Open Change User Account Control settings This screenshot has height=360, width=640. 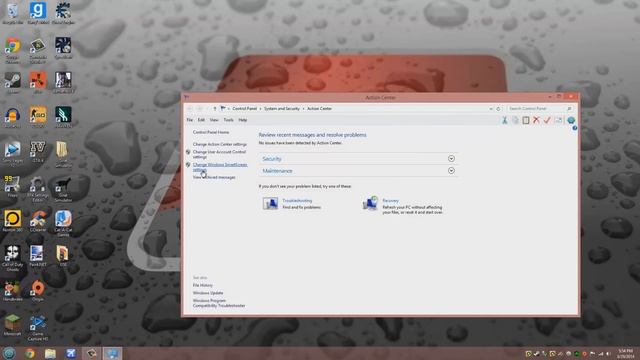tap(219, 154)
